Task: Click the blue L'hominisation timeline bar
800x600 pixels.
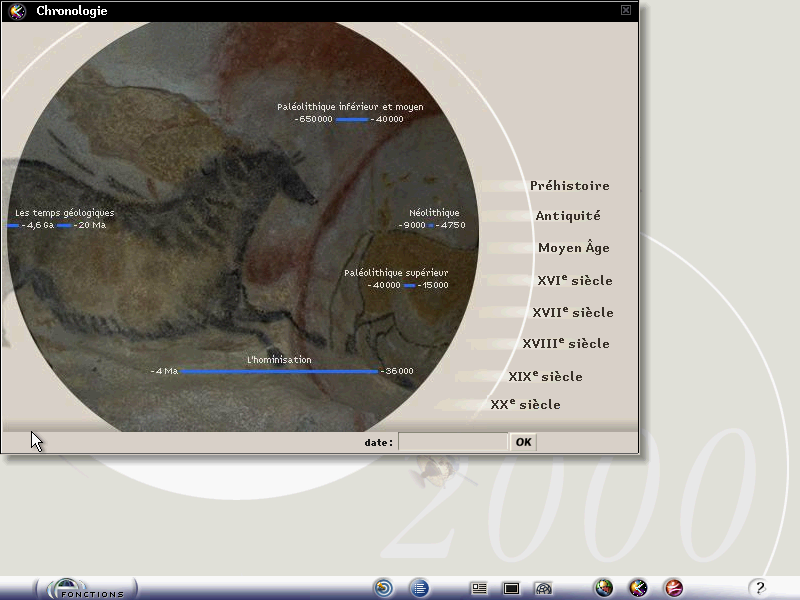Action: tap(280, 371)
